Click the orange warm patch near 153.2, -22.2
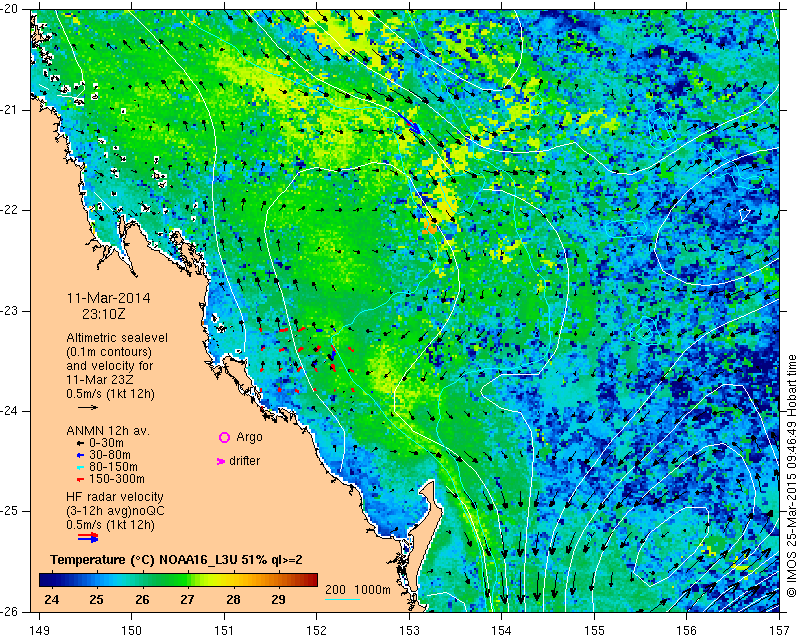 click(430, 228)
